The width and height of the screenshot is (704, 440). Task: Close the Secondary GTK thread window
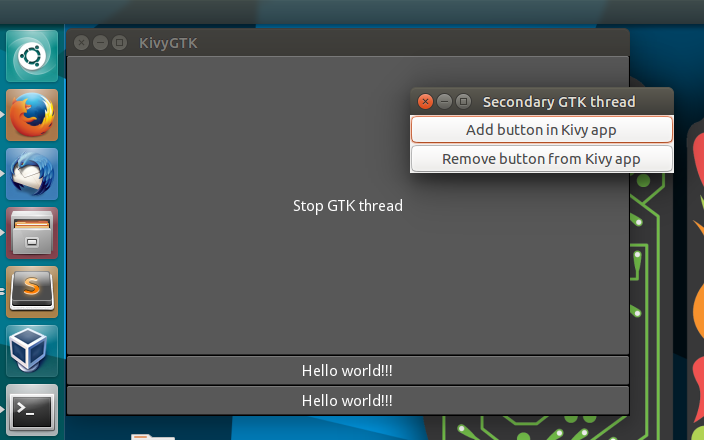425,101
